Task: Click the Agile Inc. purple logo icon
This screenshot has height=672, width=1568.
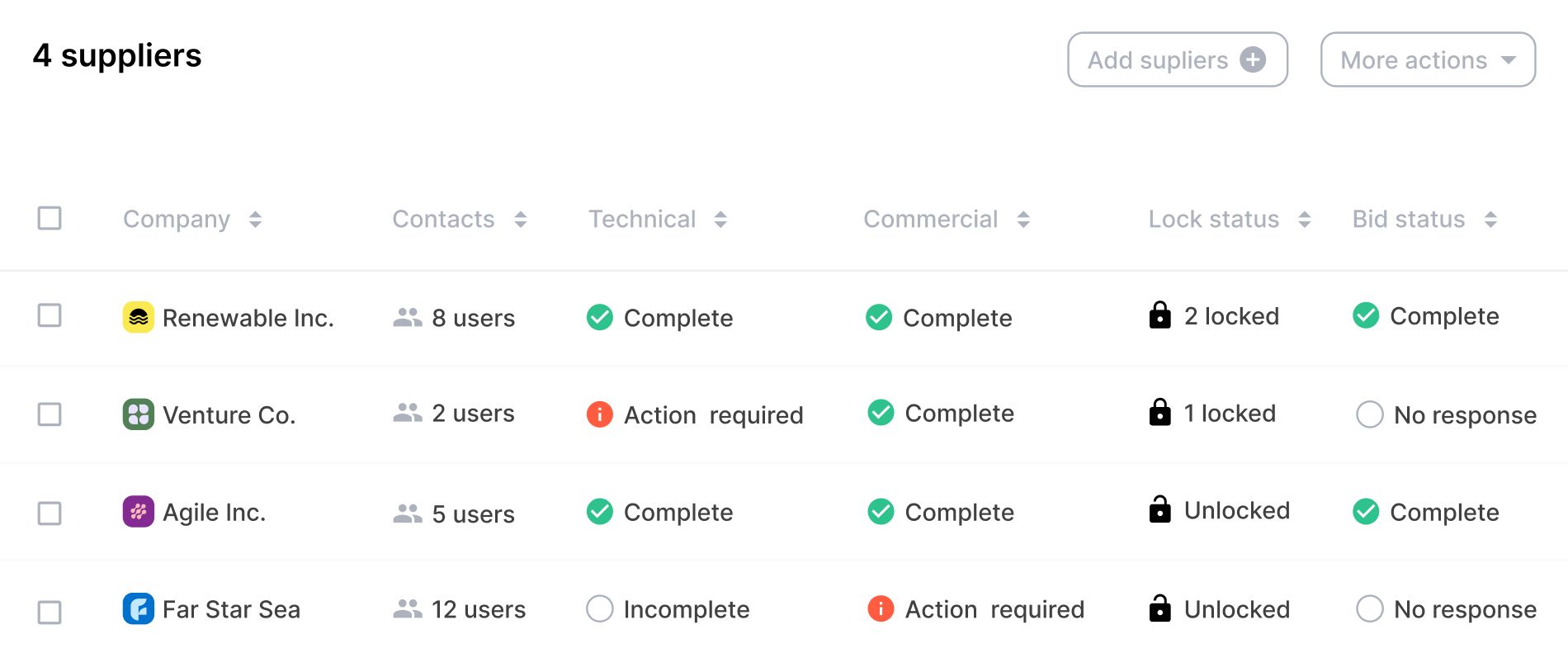Action: point(138,512)
